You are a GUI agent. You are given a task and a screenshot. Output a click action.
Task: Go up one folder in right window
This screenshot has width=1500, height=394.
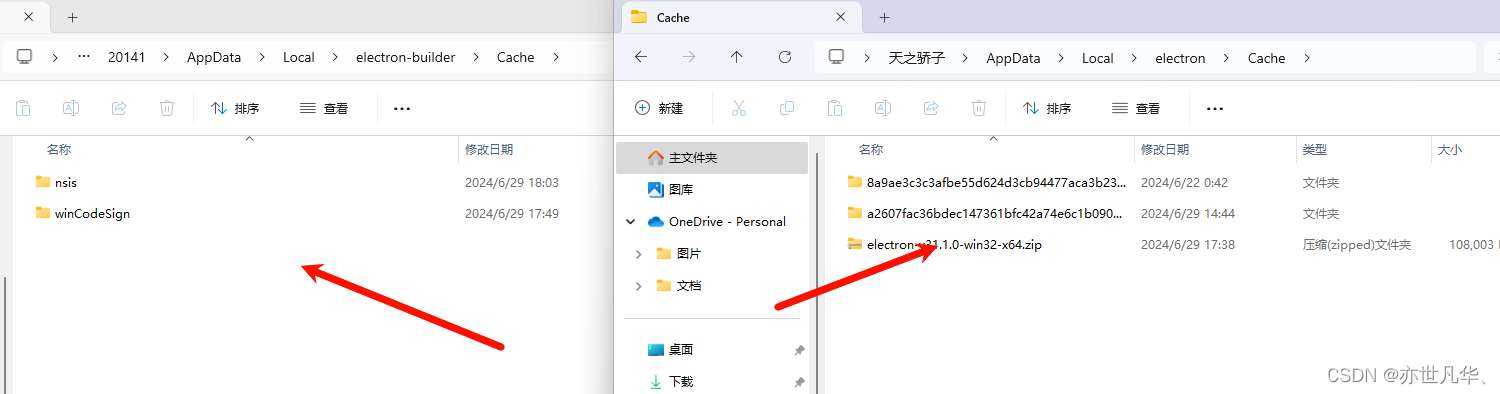737,57
